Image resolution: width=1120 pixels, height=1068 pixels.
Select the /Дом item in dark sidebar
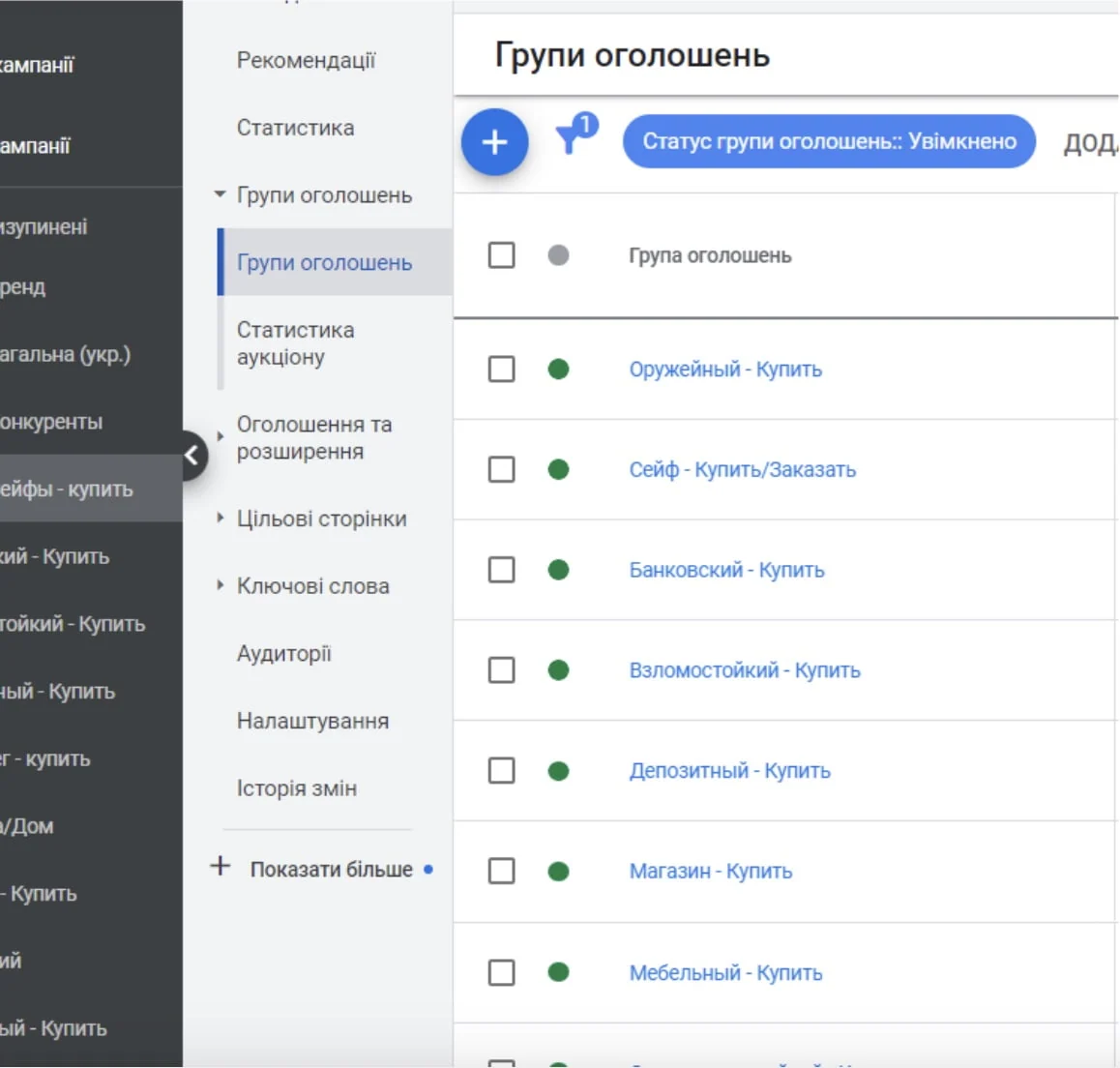(x=26, y=826)
